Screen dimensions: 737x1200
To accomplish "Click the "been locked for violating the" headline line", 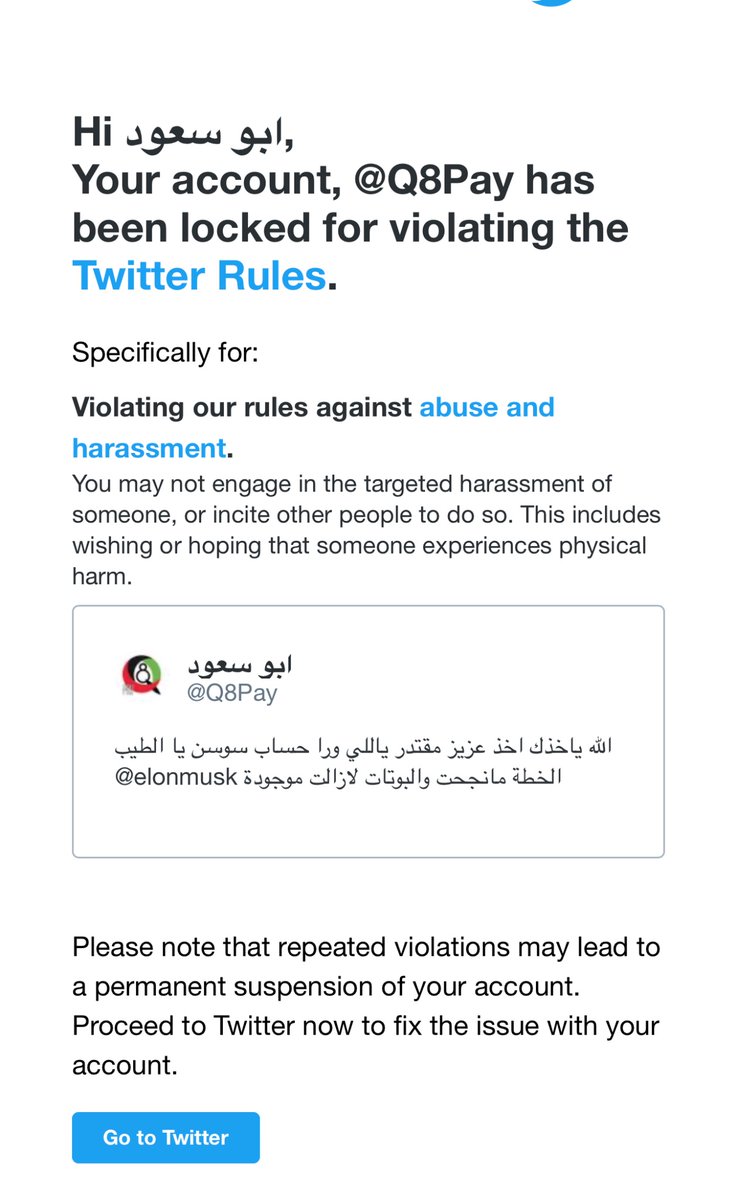I will (x=350, y=228).
